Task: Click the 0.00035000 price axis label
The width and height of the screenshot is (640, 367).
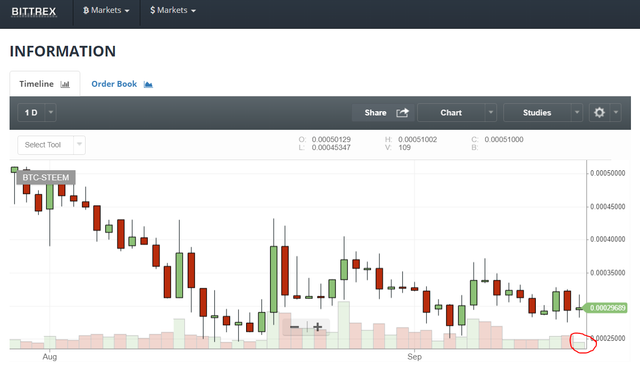Action: 607,273
